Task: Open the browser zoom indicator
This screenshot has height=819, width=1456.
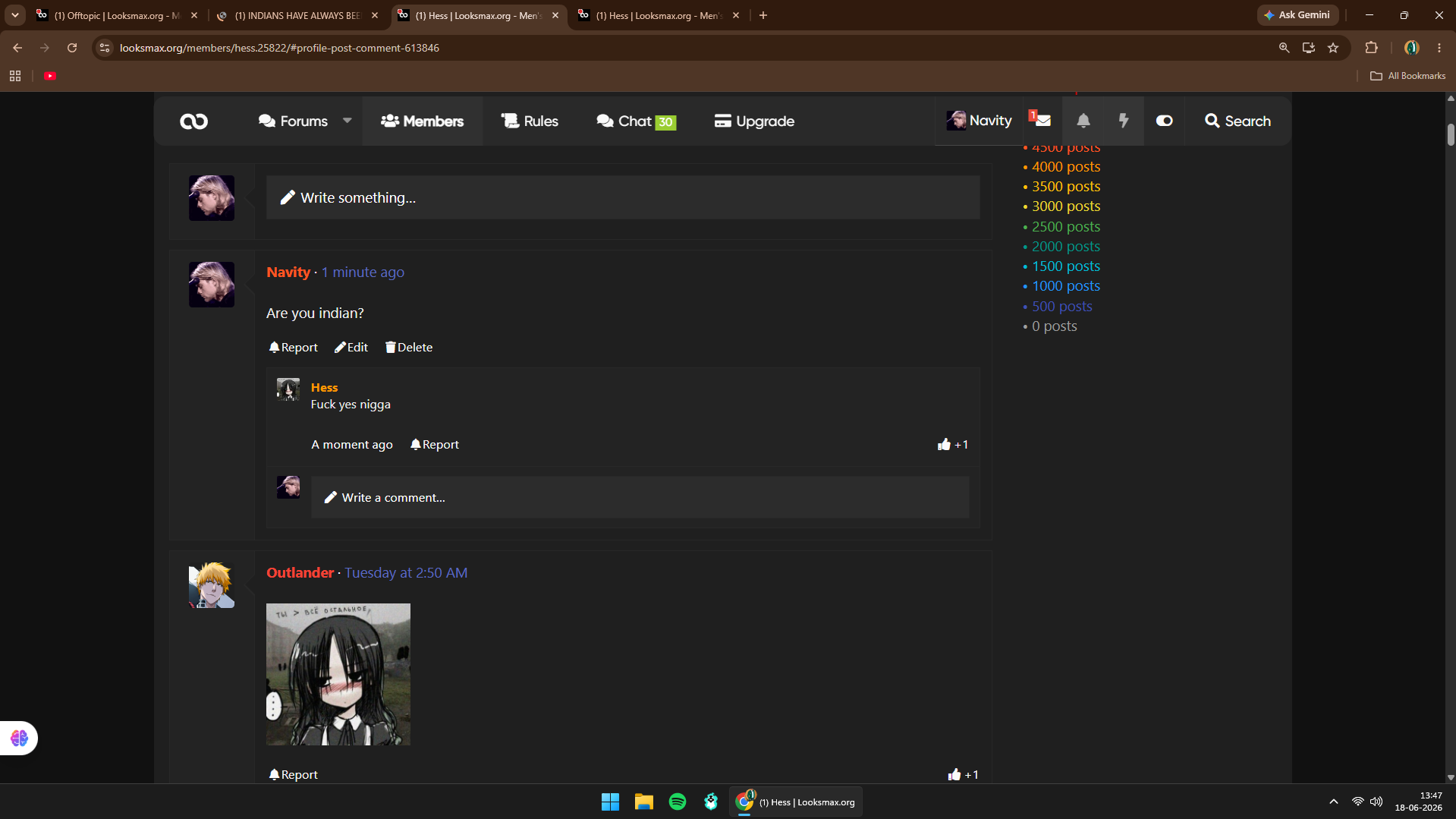Action: 1284,48
